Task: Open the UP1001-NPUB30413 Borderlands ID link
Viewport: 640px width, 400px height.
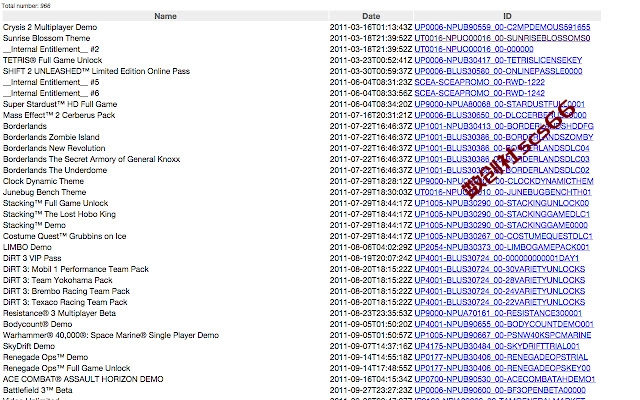Action: click(504, 126)
